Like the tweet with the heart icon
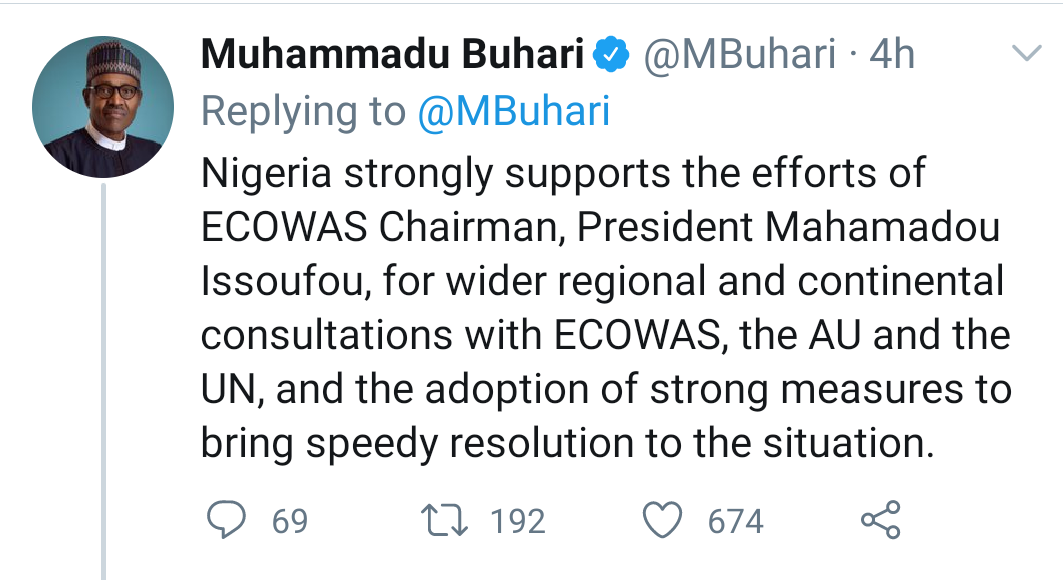This screenshot has height=580, width=1063. click(x=662, y=521)
